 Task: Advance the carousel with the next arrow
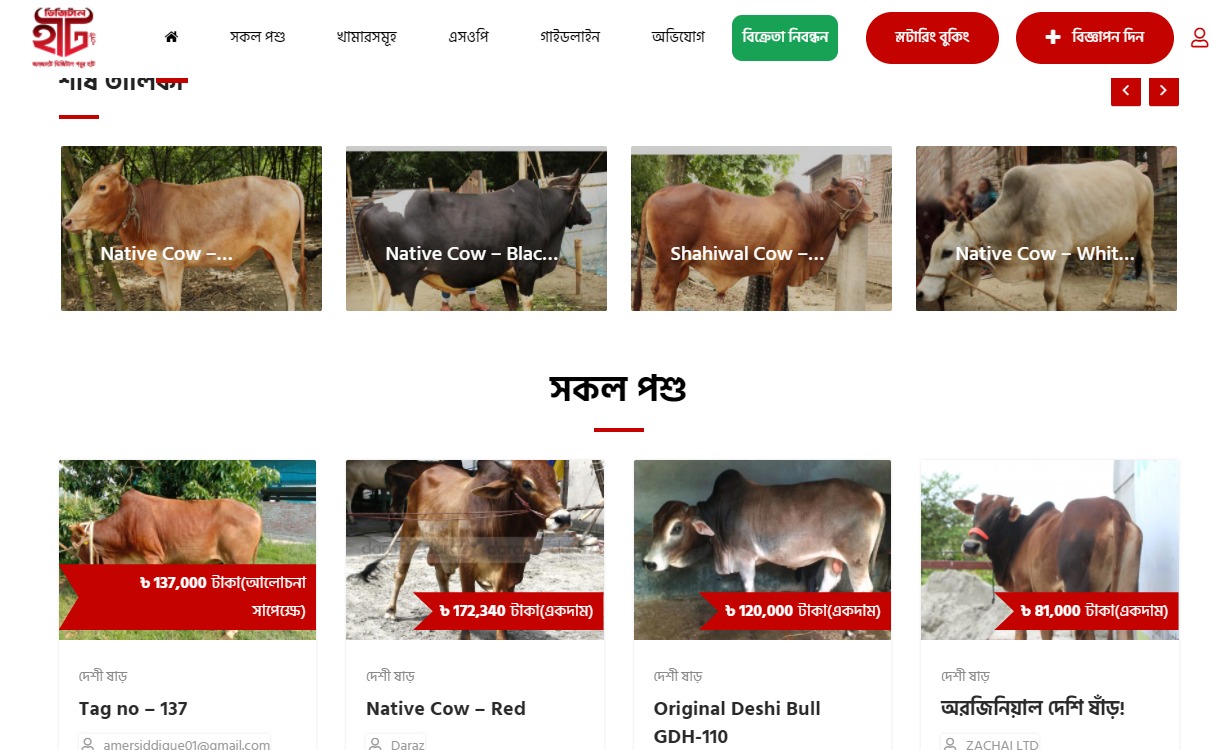point(1164,91)
